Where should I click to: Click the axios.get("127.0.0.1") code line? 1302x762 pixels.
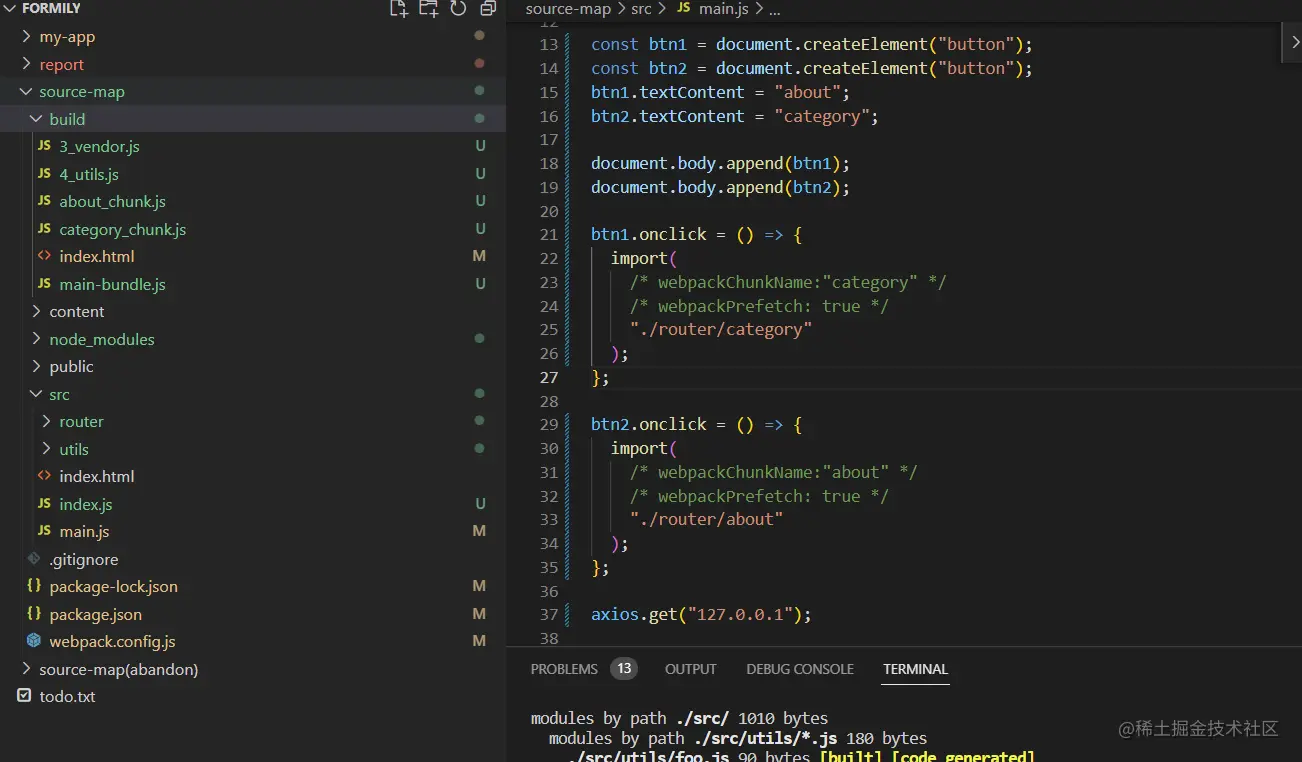tap(701, 614)
